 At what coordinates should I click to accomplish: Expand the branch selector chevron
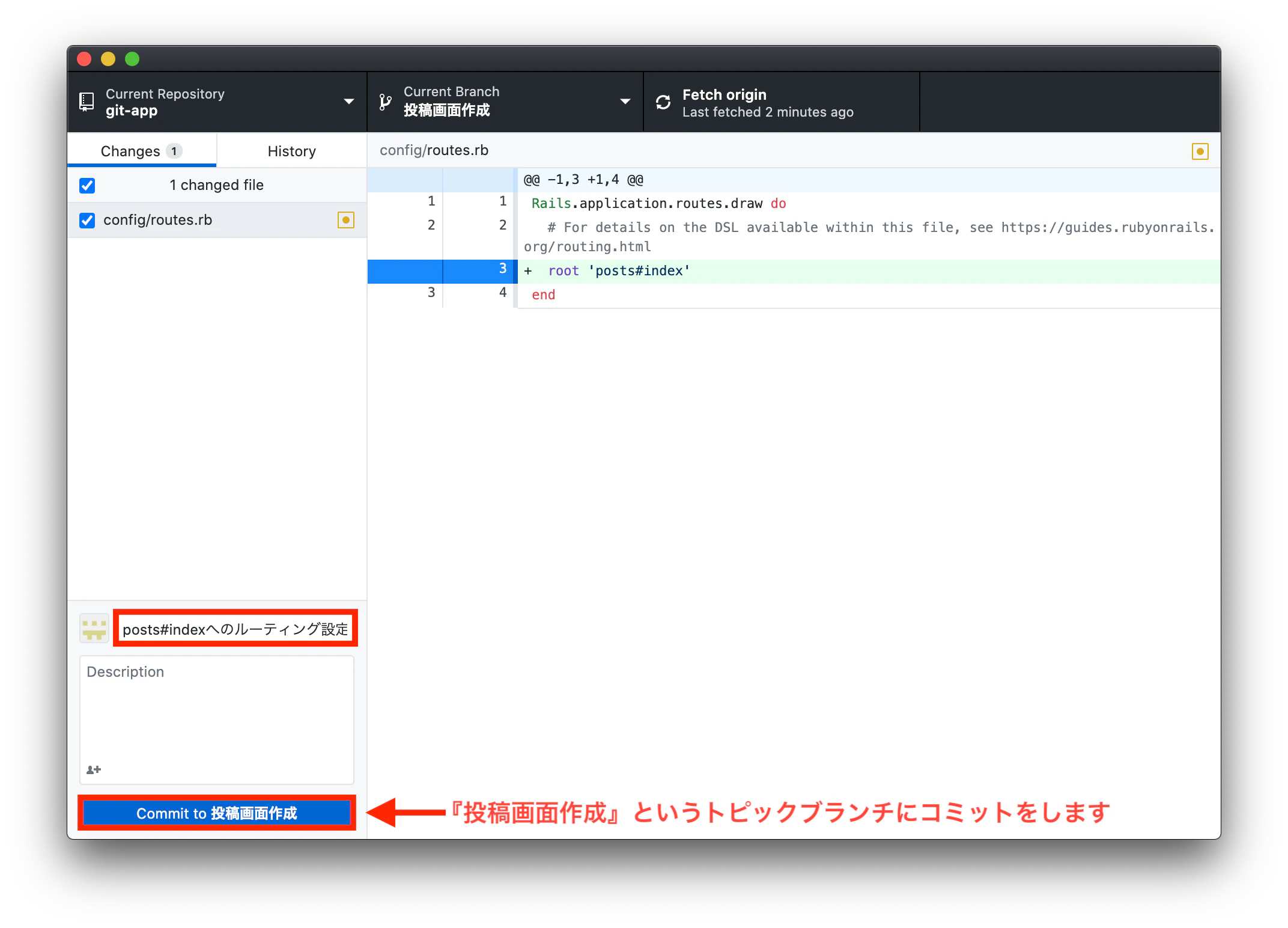coord(625,101)
